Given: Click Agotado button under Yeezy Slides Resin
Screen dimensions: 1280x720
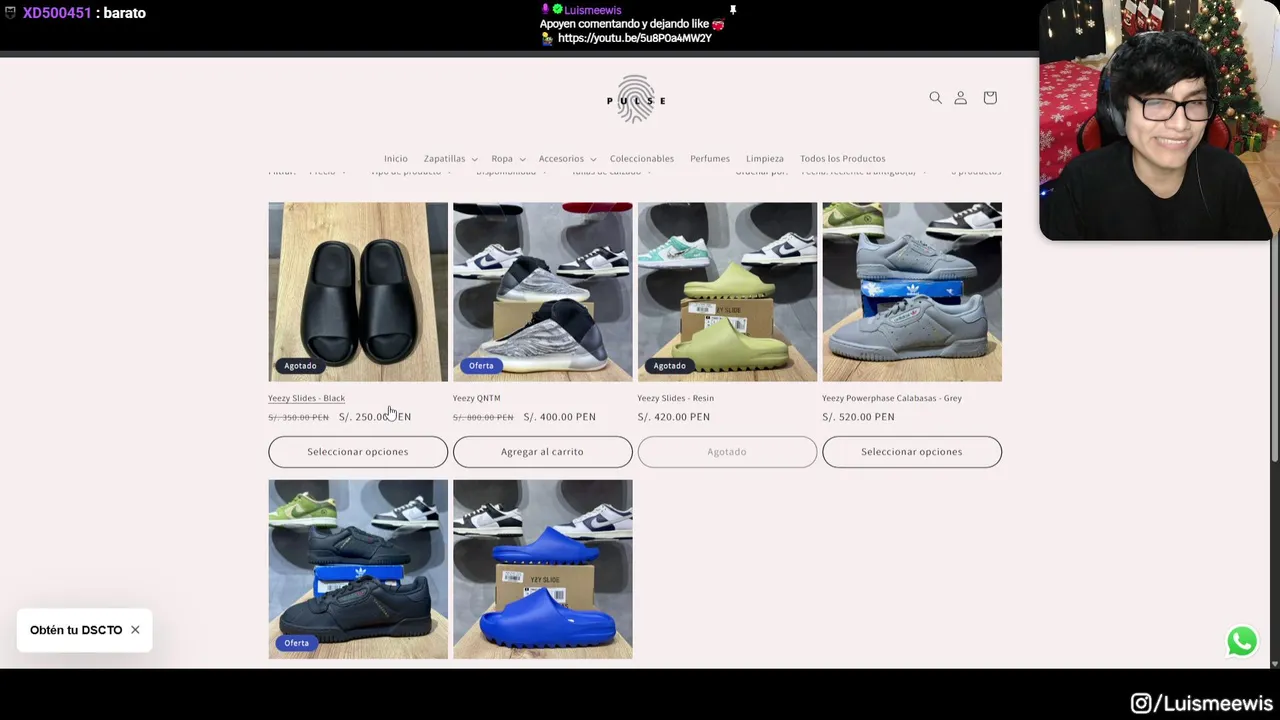Looking at the screenshot, I should 727,452.
